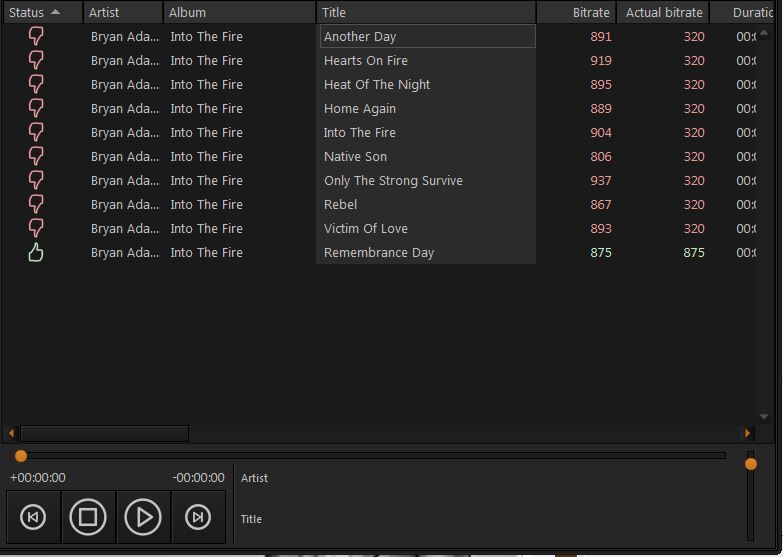Screen dimensions: 783x557
Task: Click the thumbs-down icon for Rebel
Action: 35,204
